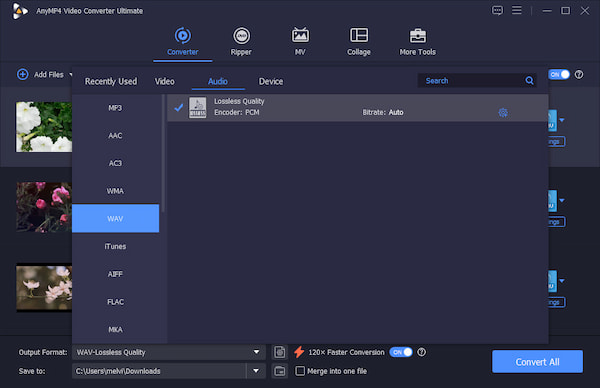Click the Add Files plus icon
The height and width of the screenshot is (388, 600).
(23, 74)
